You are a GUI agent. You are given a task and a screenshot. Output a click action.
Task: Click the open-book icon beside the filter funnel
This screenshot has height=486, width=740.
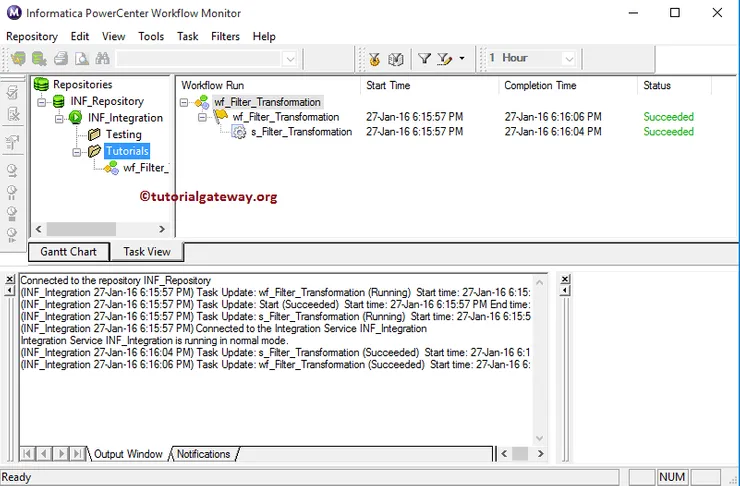click(396, 59)
